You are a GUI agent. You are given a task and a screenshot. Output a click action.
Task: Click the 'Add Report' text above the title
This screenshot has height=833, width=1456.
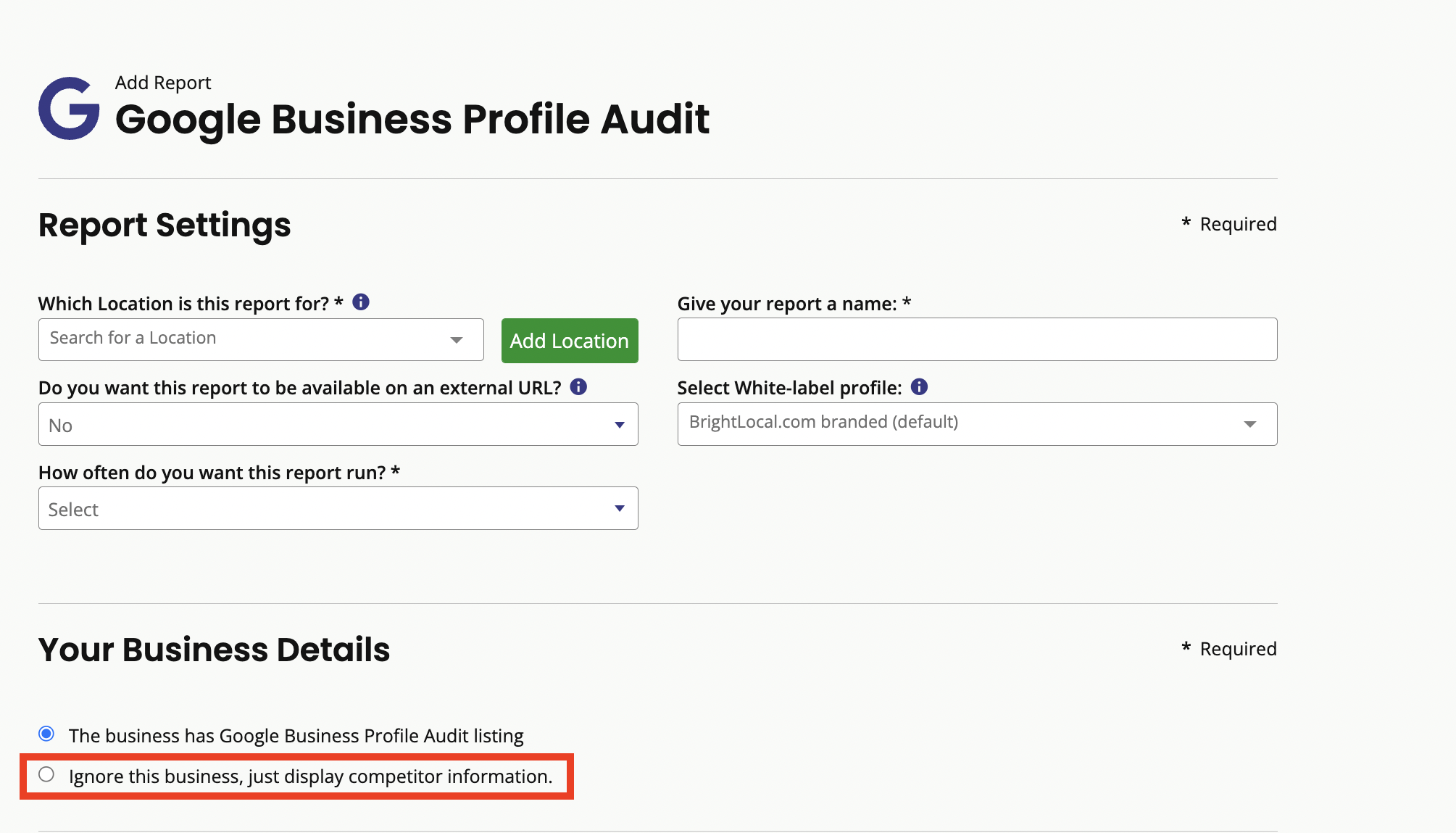click(x=163, y=83)
